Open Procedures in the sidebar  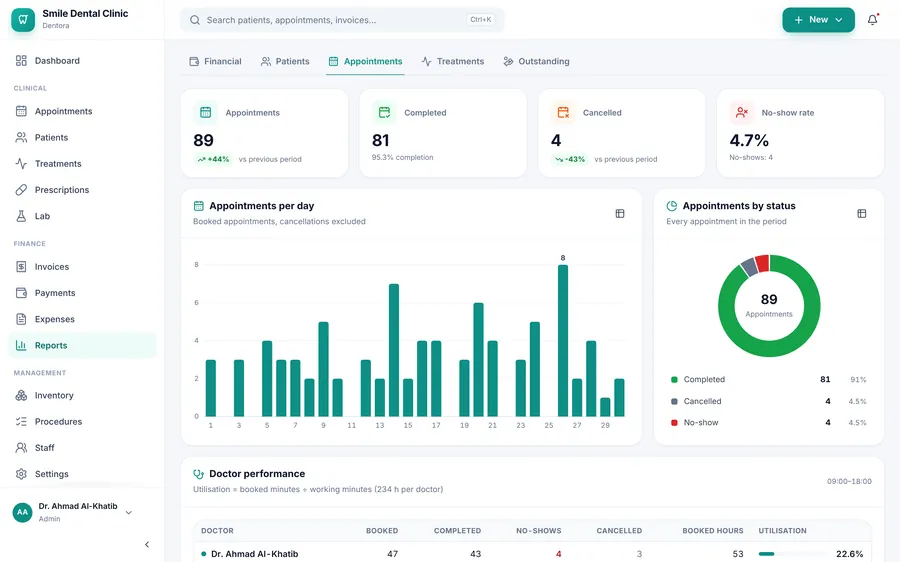click(82, 421)
